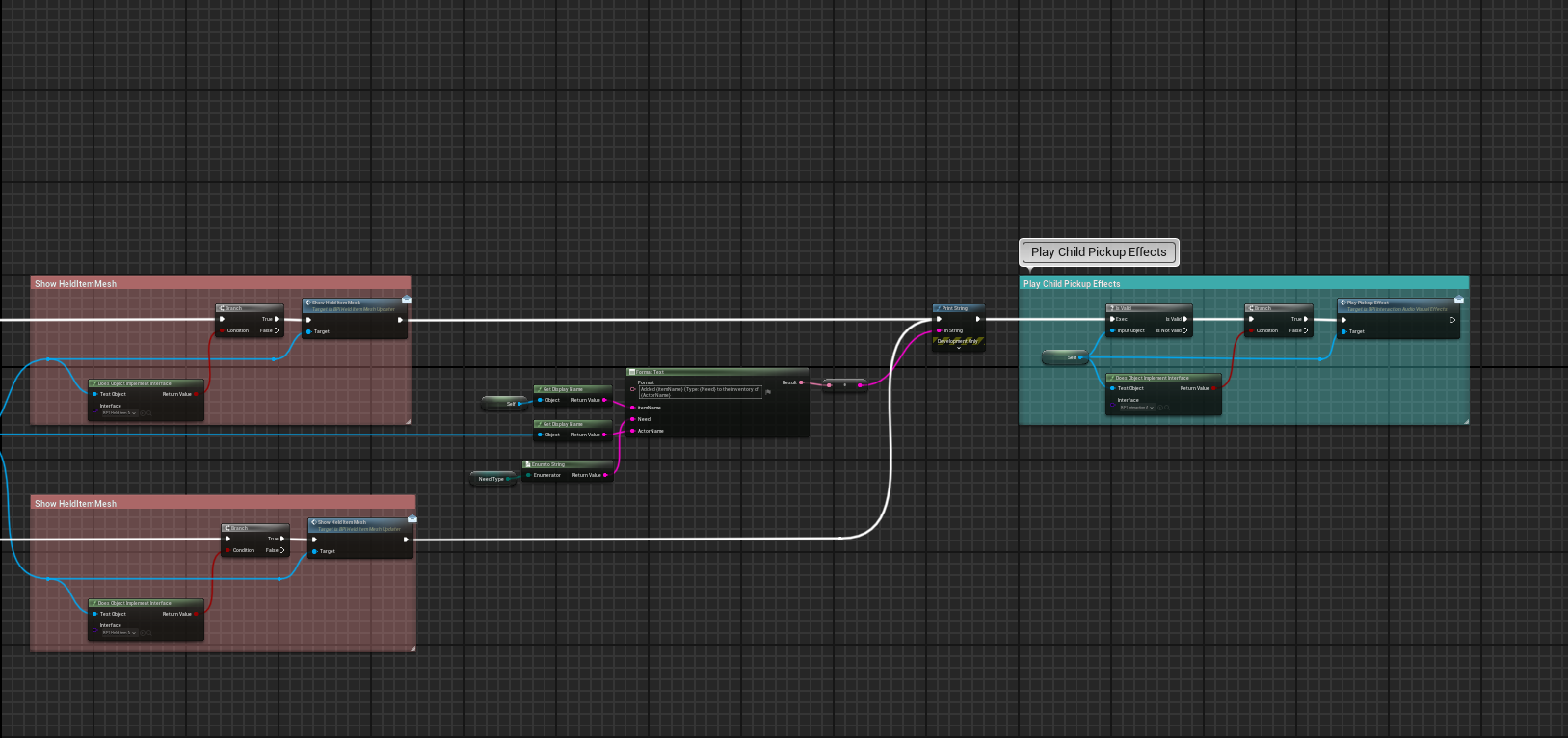Screen dimensions: 1568x738
Task: Open the Interface dropdown in the lower Show HeldItemMesh group
Action: pyautogui.click(x=120, y=632)
